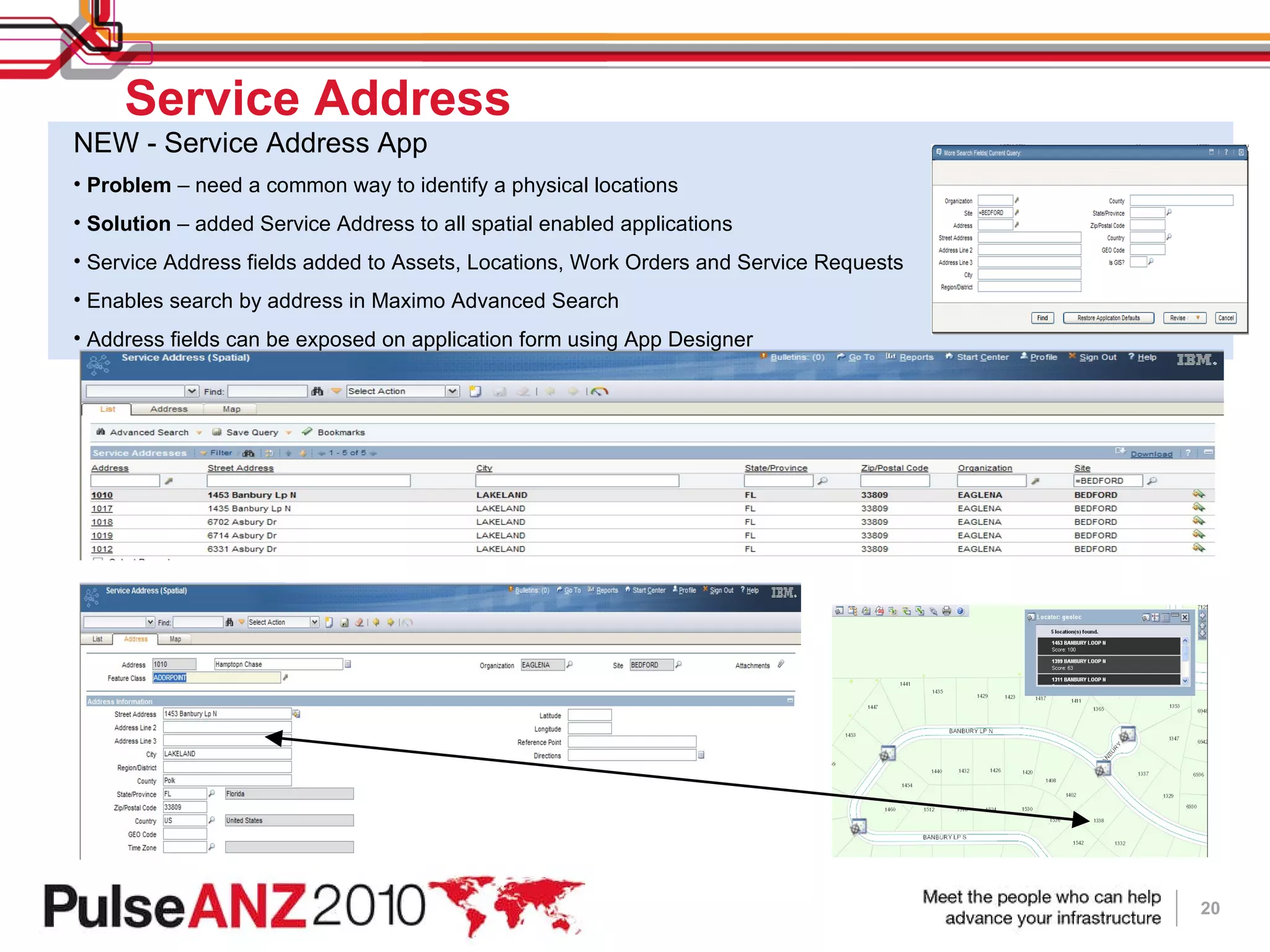Click State/Province lookup icon in search dialog

click(x=1169, y=212)
